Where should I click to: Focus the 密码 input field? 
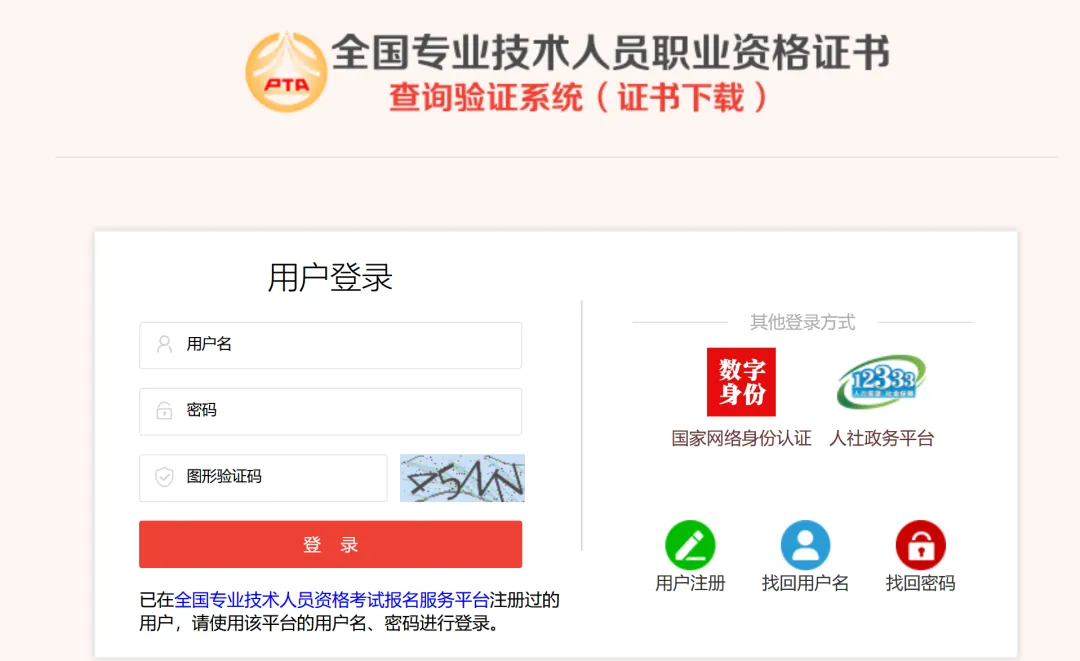(331, 411)
